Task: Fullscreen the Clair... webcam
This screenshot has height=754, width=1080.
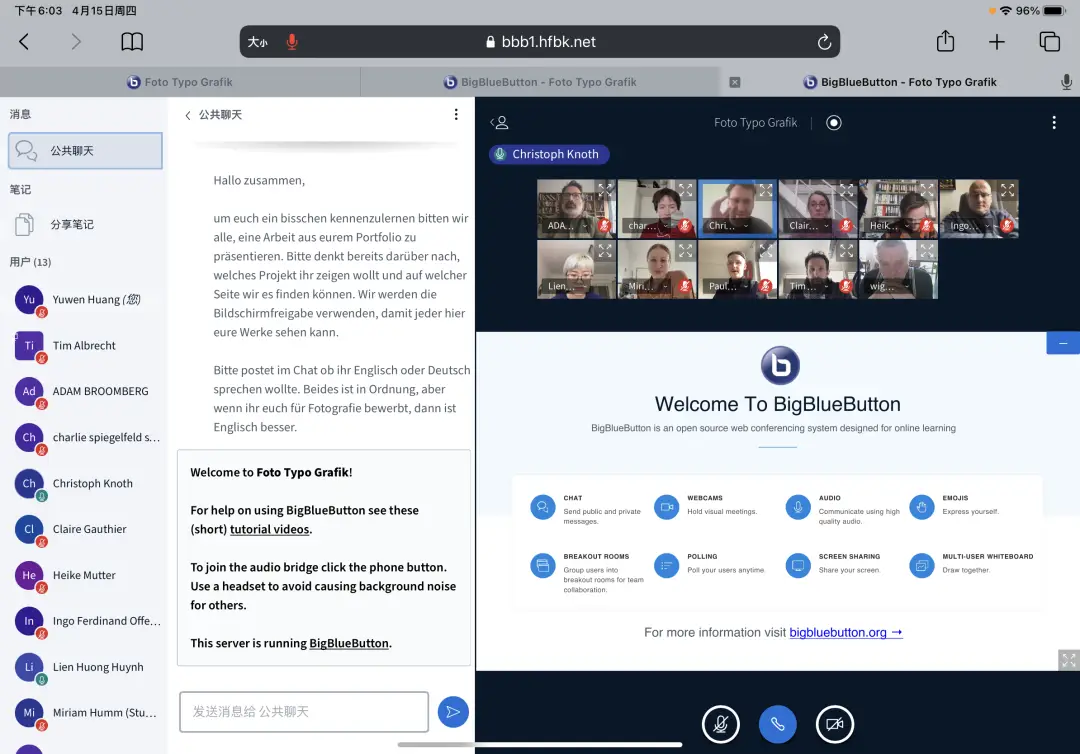Action: 847,191
